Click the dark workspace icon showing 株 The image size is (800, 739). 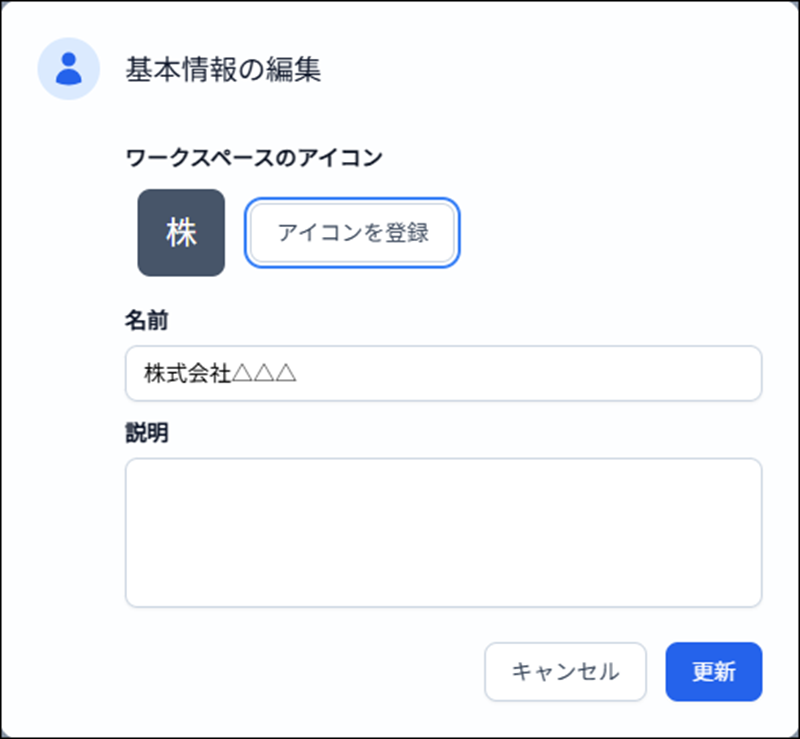[181, 232]
